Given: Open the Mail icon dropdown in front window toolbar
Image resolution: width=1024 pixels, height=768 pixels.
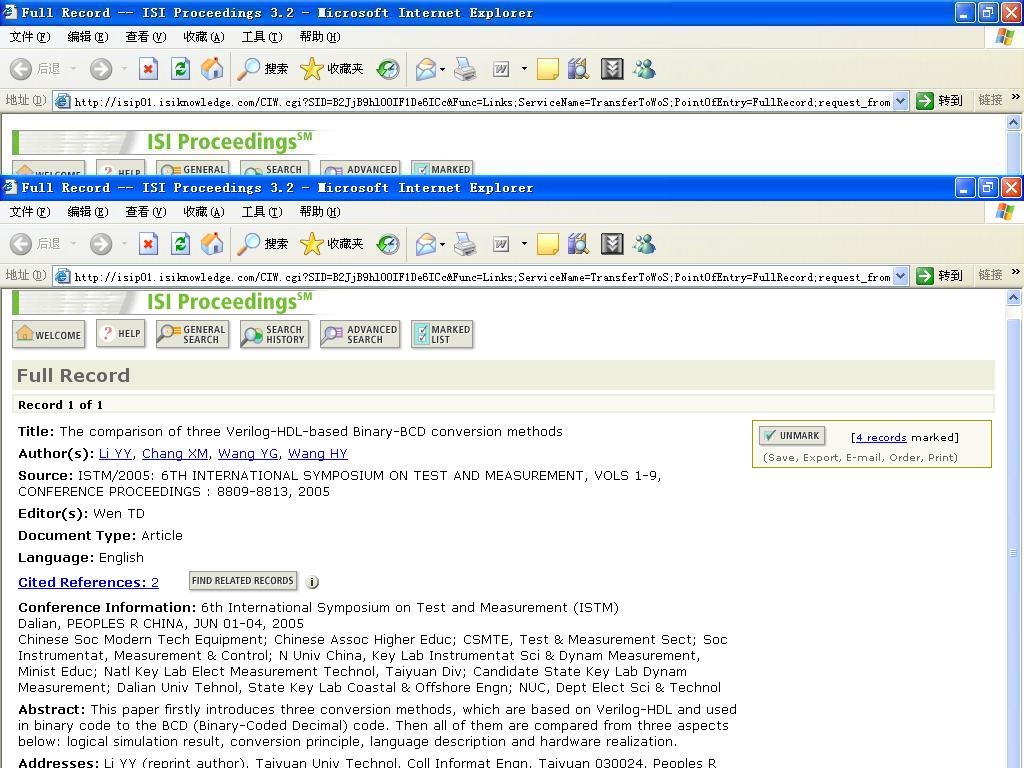Looking at the screenshot, I should coord(442,244).
